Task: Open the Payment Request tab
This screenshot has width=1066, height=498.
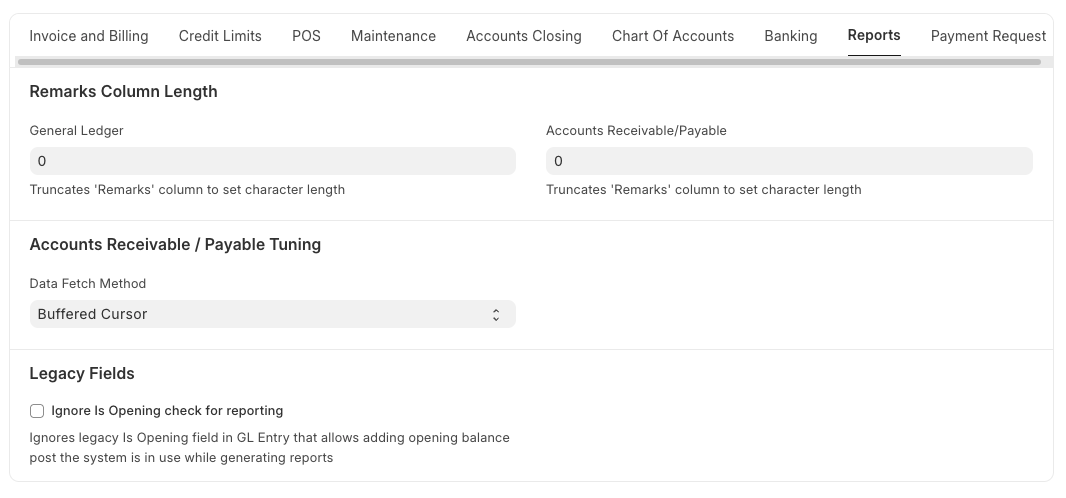Action: (x=988, y=36)
